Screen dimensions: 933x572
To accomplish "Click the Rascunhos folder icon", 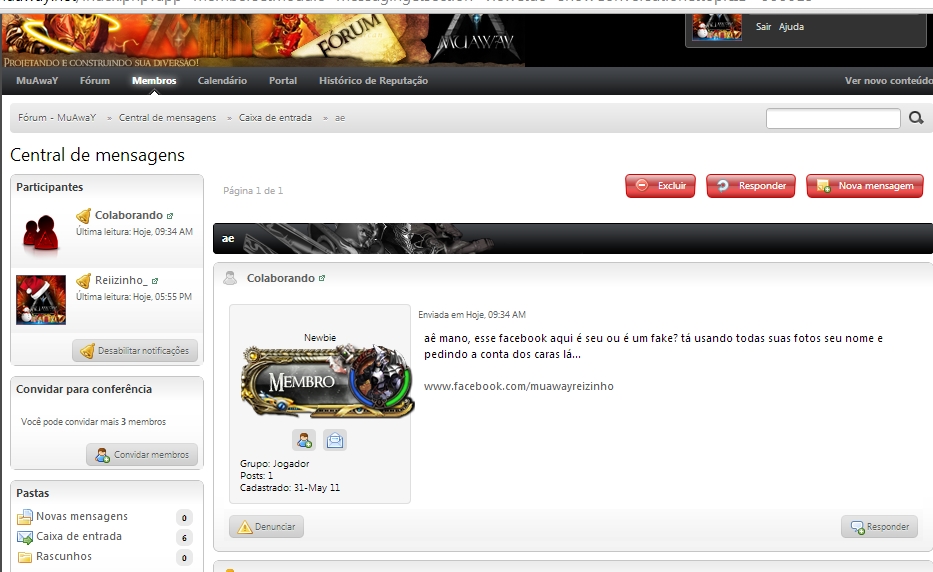I will pyautogui.click(x=25, y=557).
